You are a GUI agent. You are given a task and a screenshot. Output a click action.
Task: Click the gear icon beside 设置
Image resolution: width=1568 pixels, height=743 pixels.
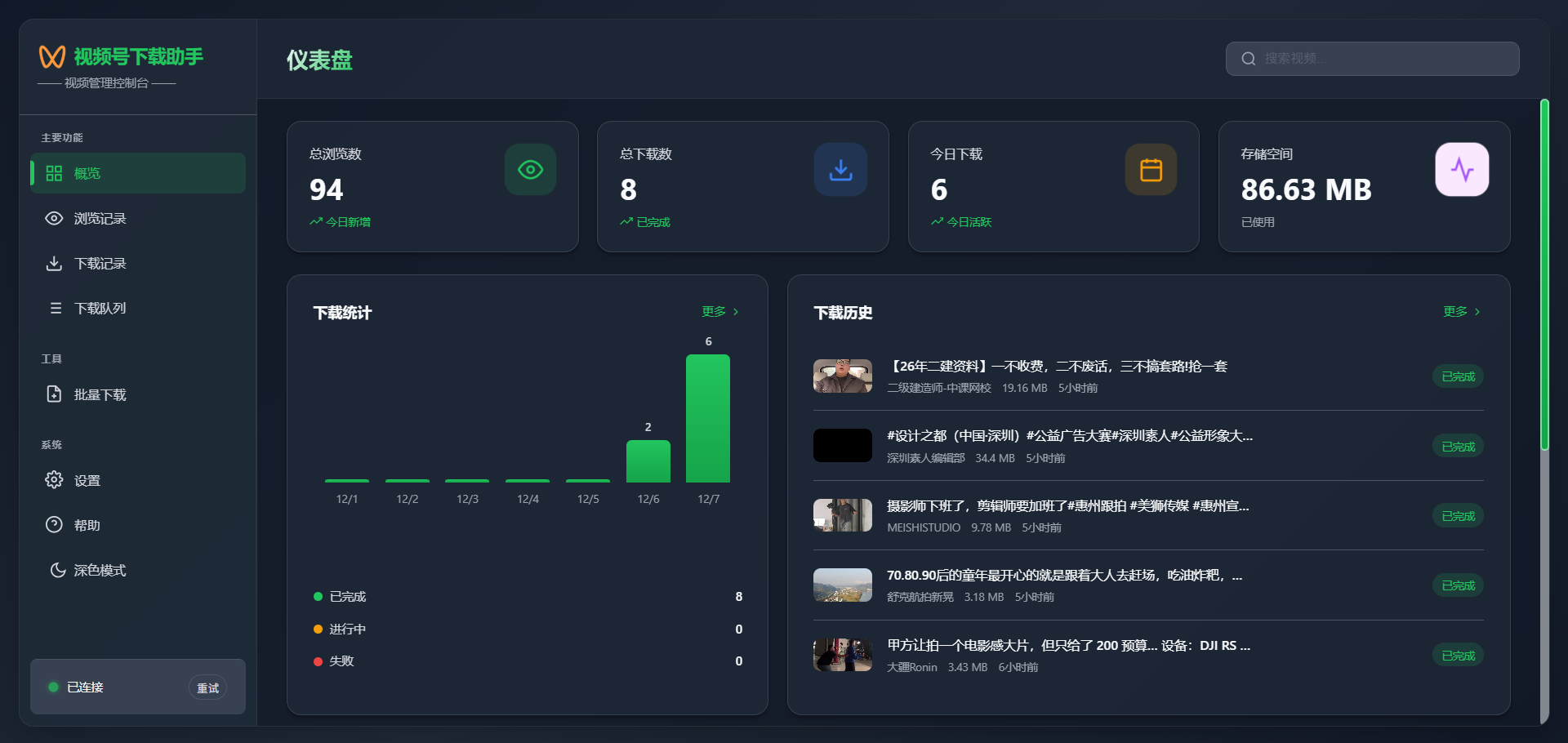pos(54,479)
